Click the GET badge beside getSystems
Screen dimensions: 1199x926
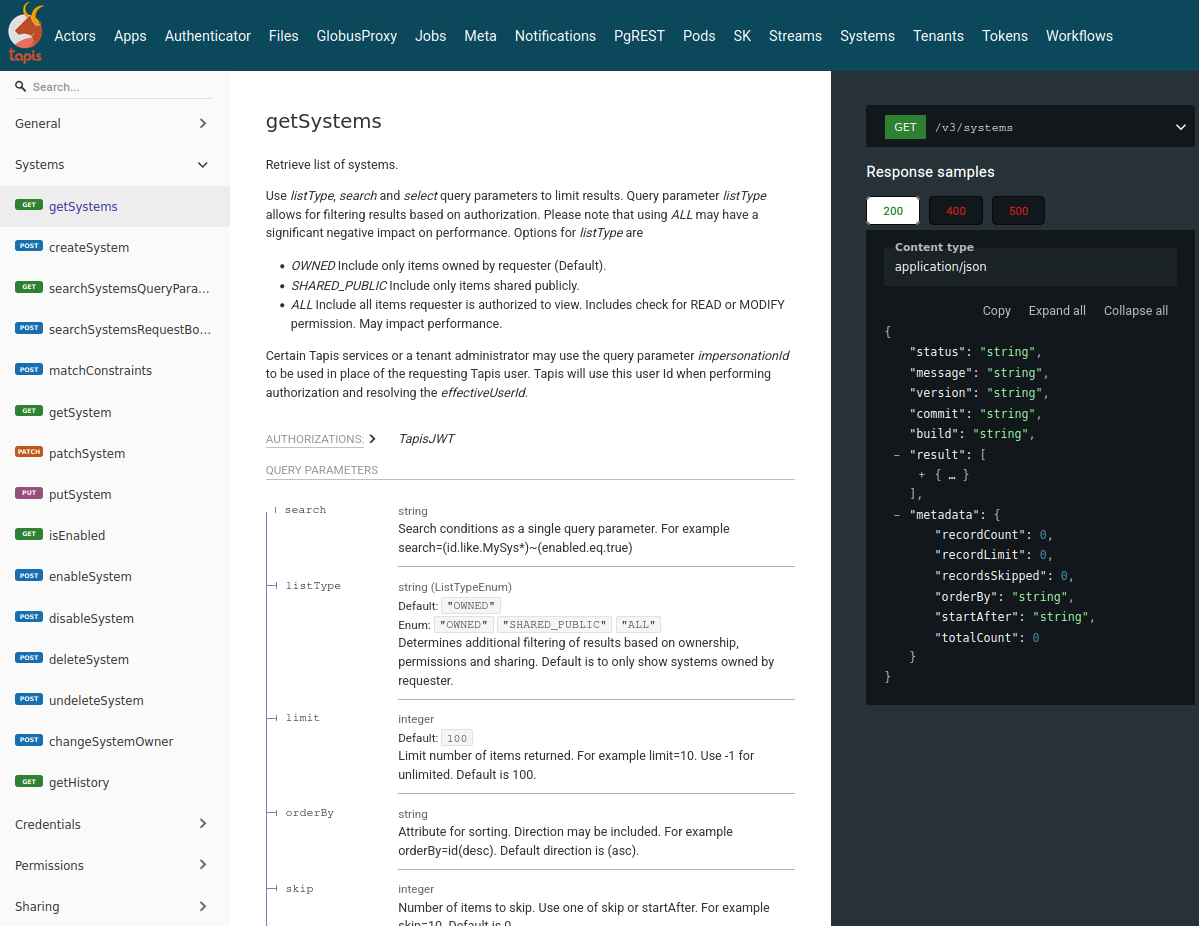tap(29, 206)
